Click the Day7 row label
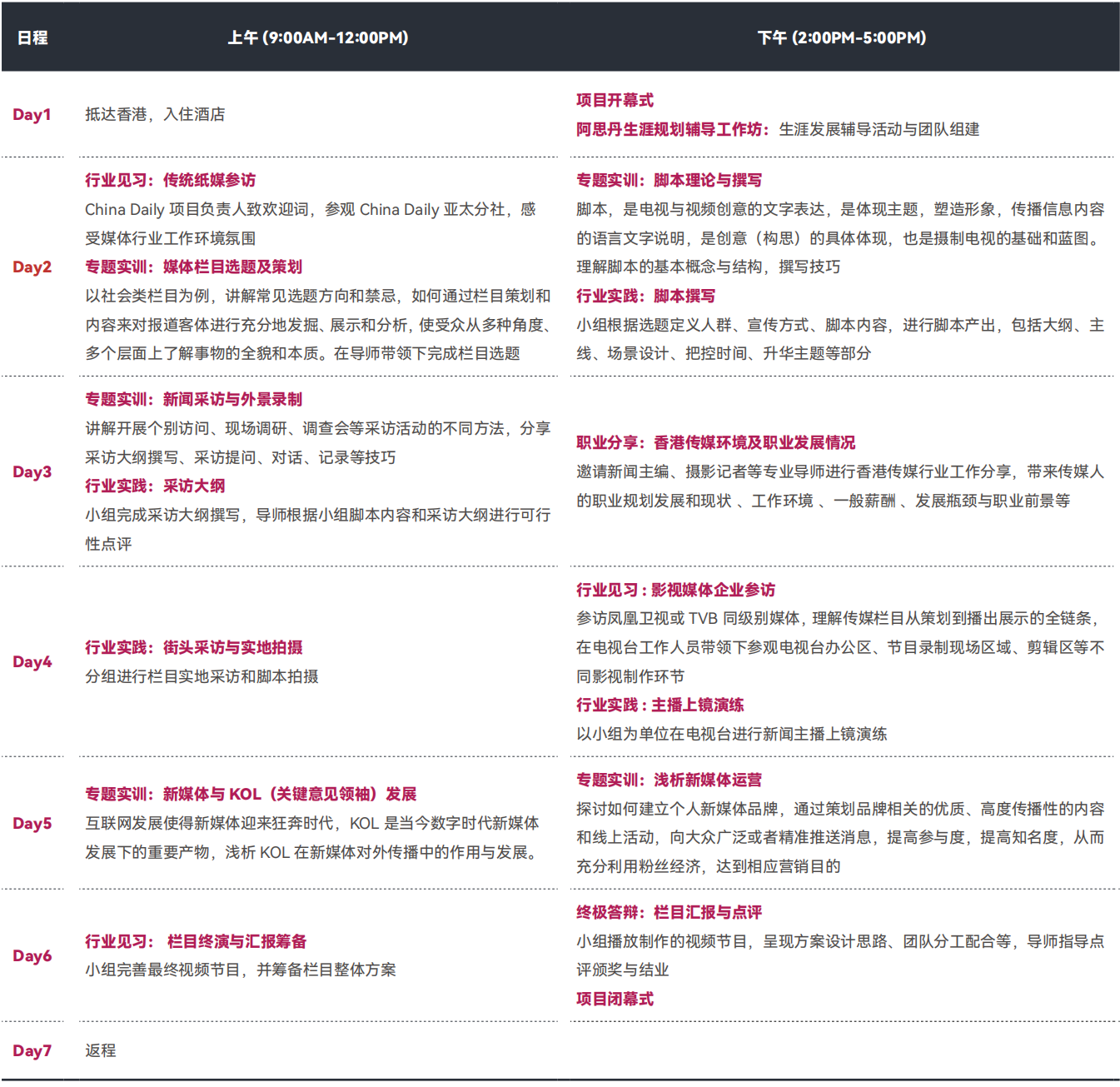This screenshot has width=1120, height=1087. (32, 1051)
